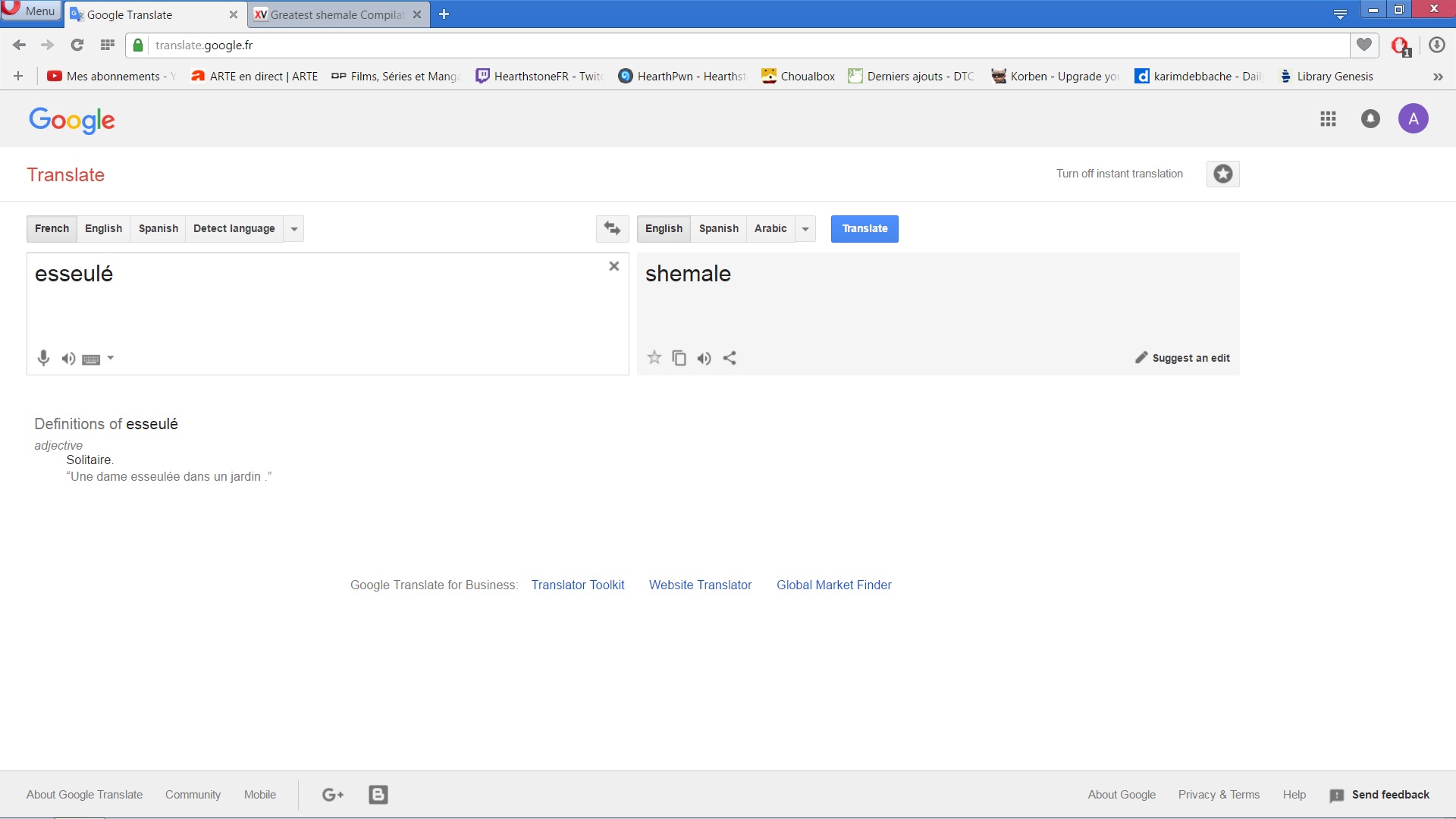Clear the source text with the X
The height and width of the screenshot is (819, 1456).
(x=614, y=265)
